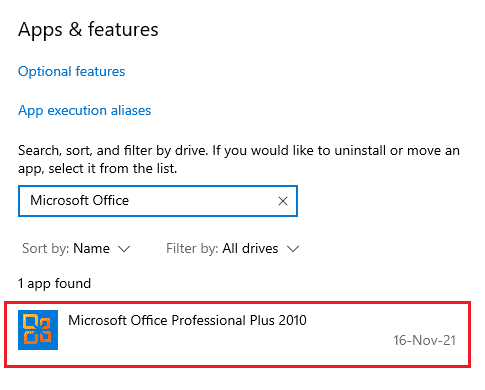This screenshot has height=390, width=485.
Task: Open the Filter by All drives dropdown
Action: (233, 249)
